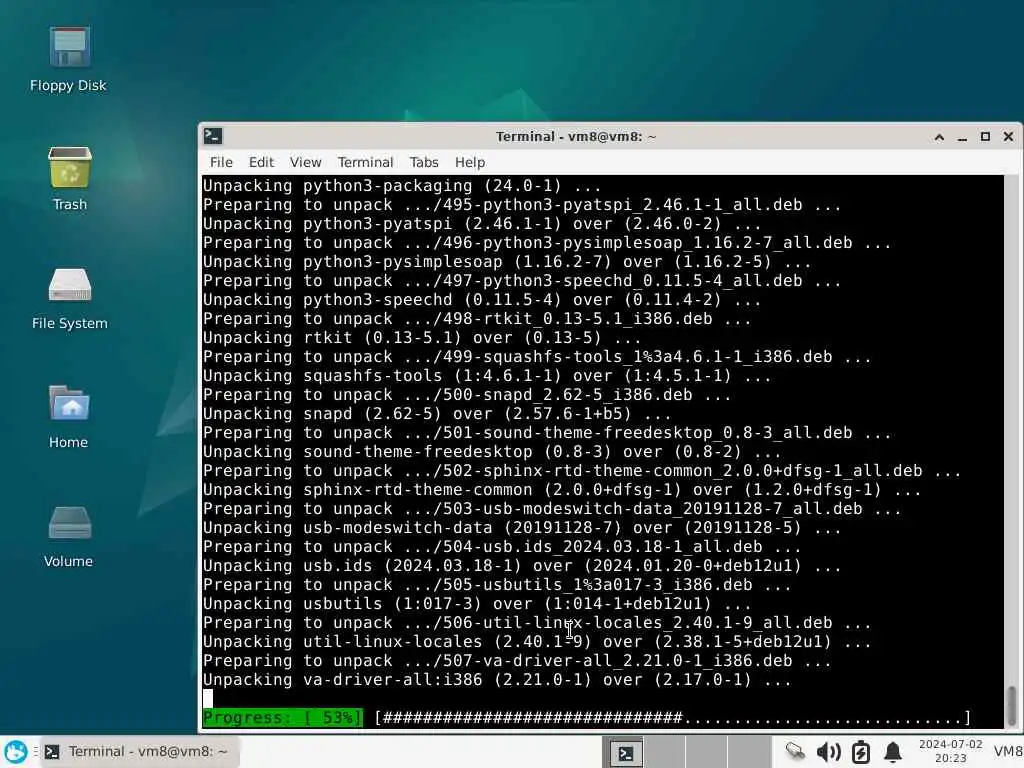This screenshot has height=768, width=1024.
Task: Click the terminal icon in the window title bar
Action: pyautogui.click(x=213, y=136)
